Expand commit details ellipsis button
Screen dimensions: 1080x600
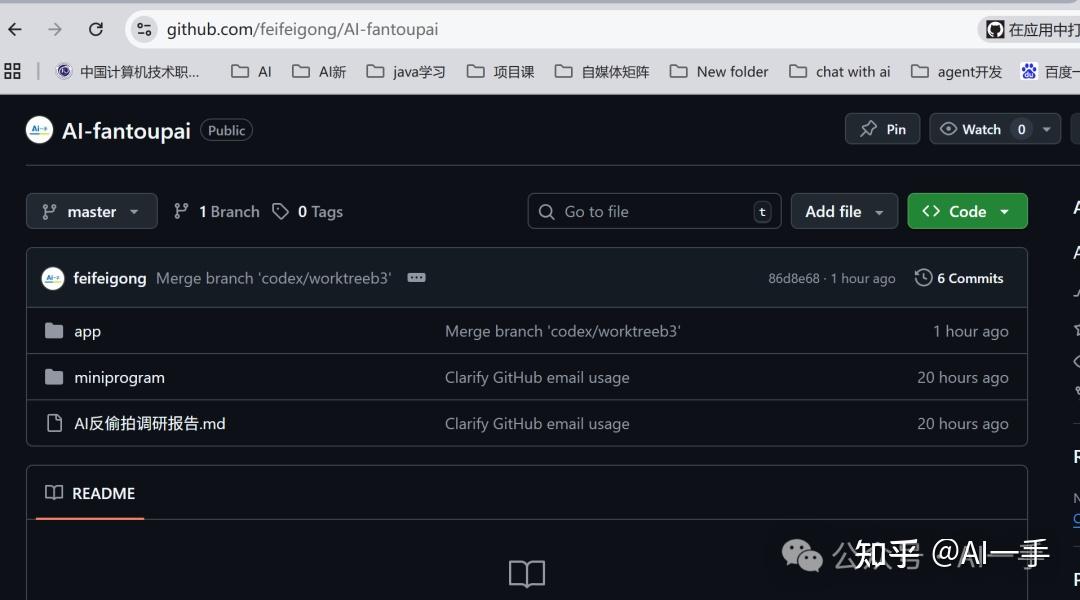(416, 278)
